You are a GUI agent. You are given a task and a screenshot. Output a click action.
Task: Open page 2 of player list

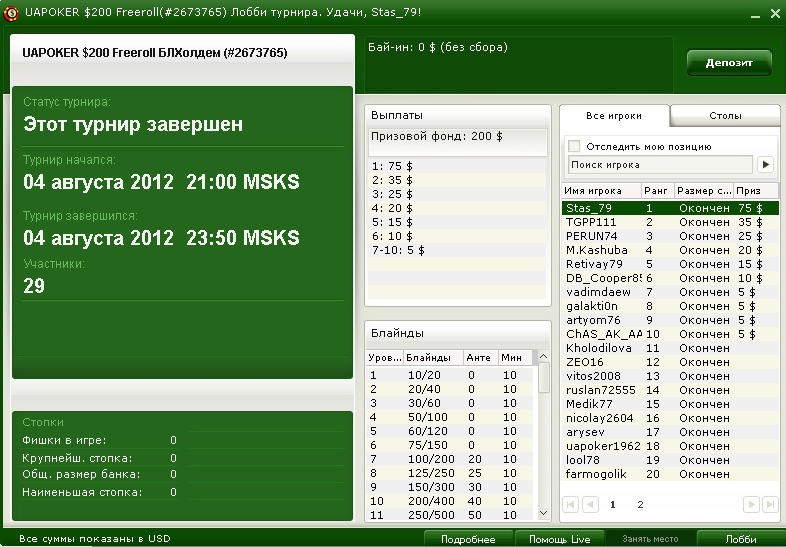[640, 504]
